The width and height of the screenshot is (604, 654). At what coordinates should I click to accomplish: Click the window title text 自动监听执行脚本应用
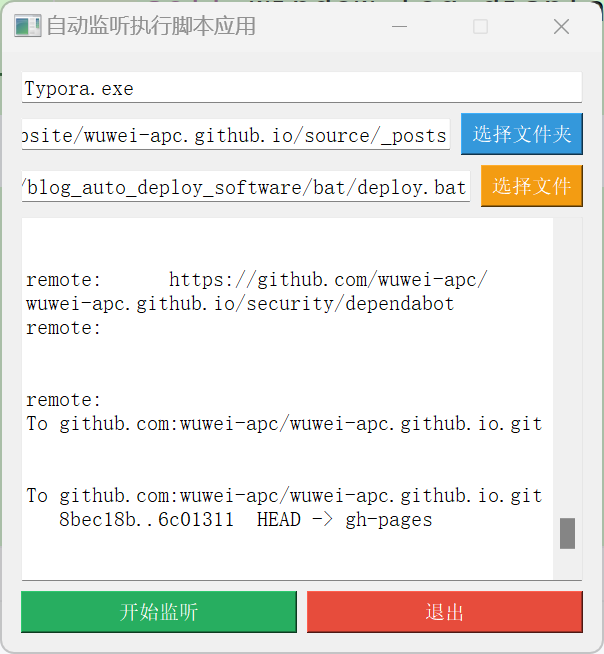[151, 27]
